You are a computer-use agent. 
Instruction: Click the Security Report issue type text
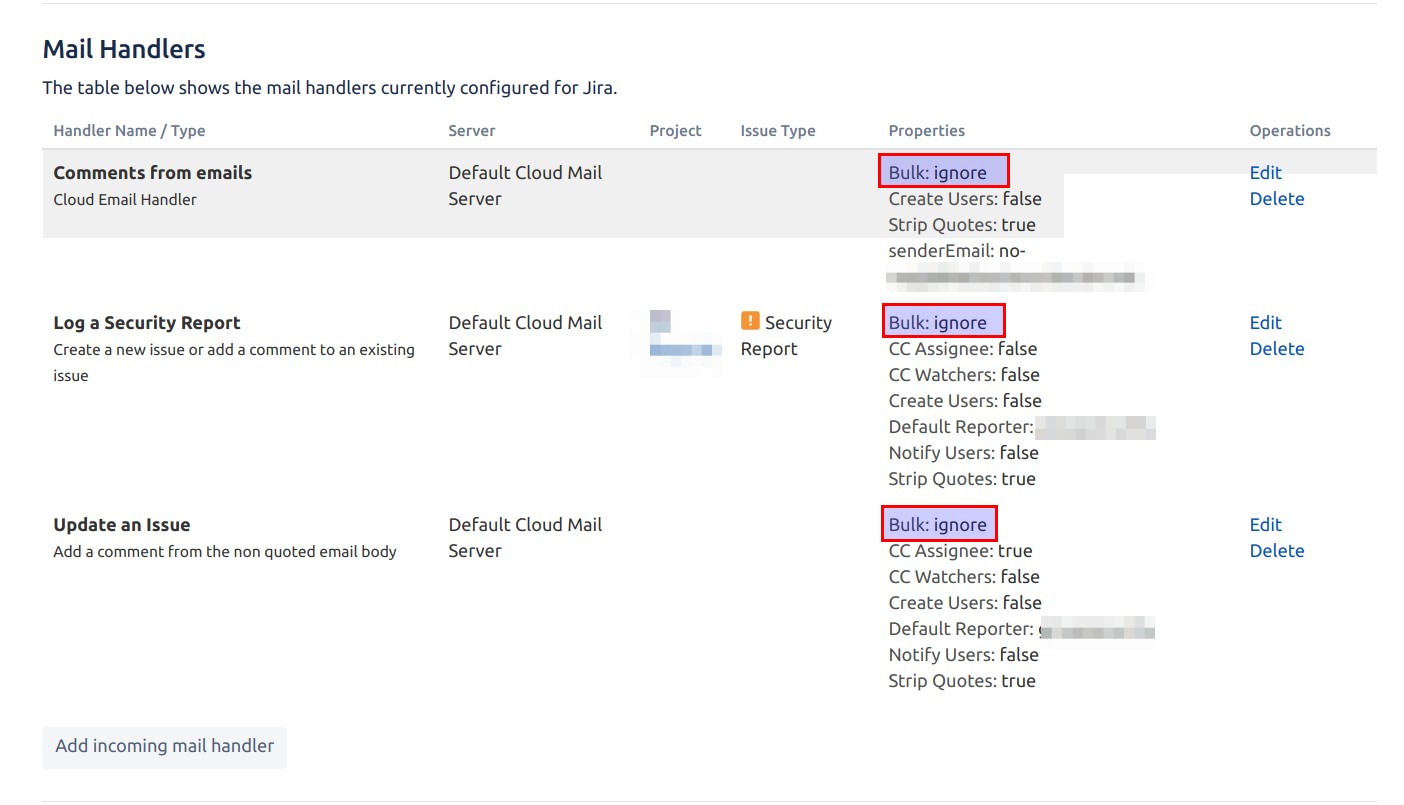(x=786, y=336)
